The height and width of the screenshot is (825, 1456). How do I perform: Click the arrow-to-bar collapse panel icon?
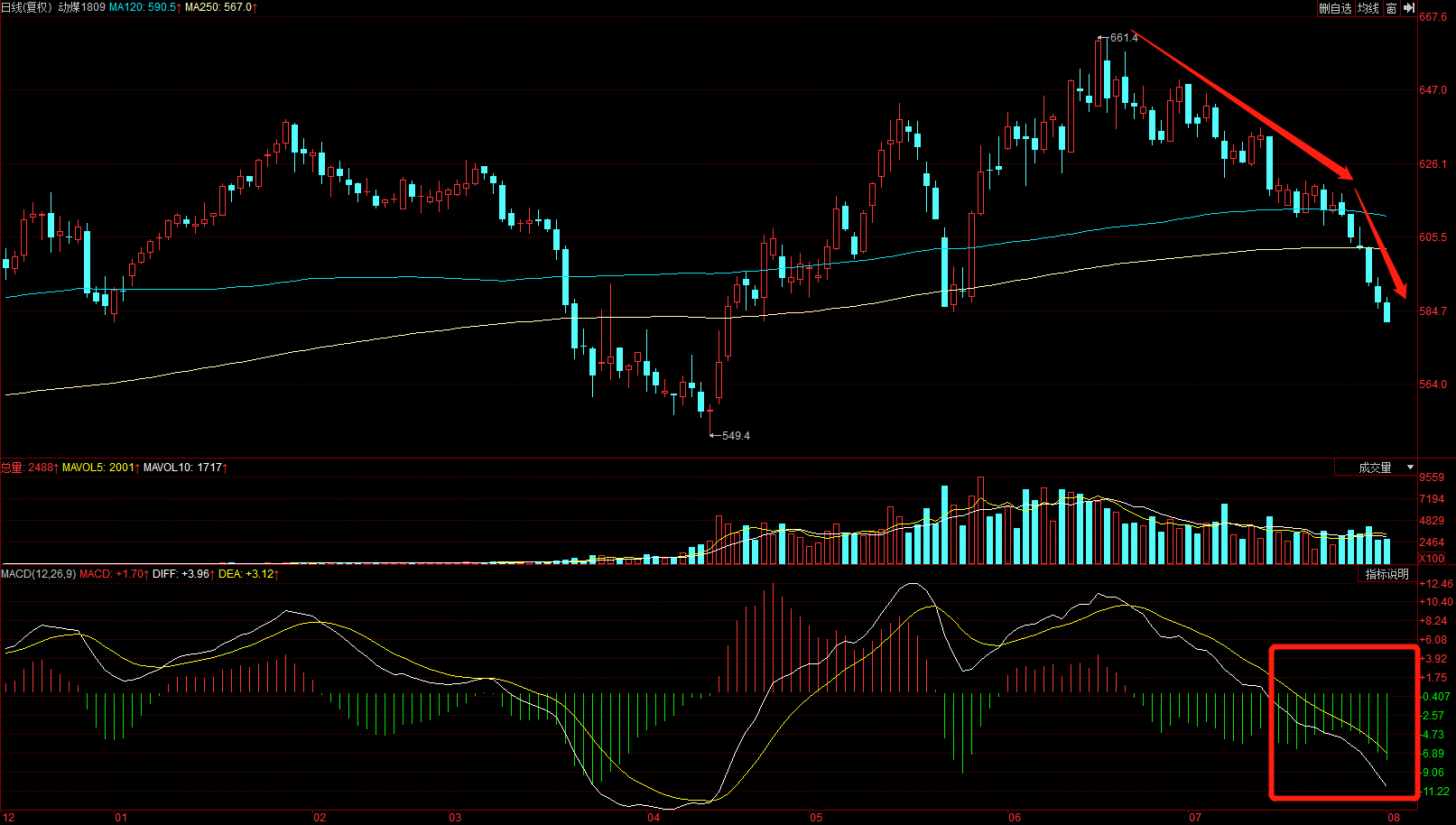click(x=1408, y=8)
